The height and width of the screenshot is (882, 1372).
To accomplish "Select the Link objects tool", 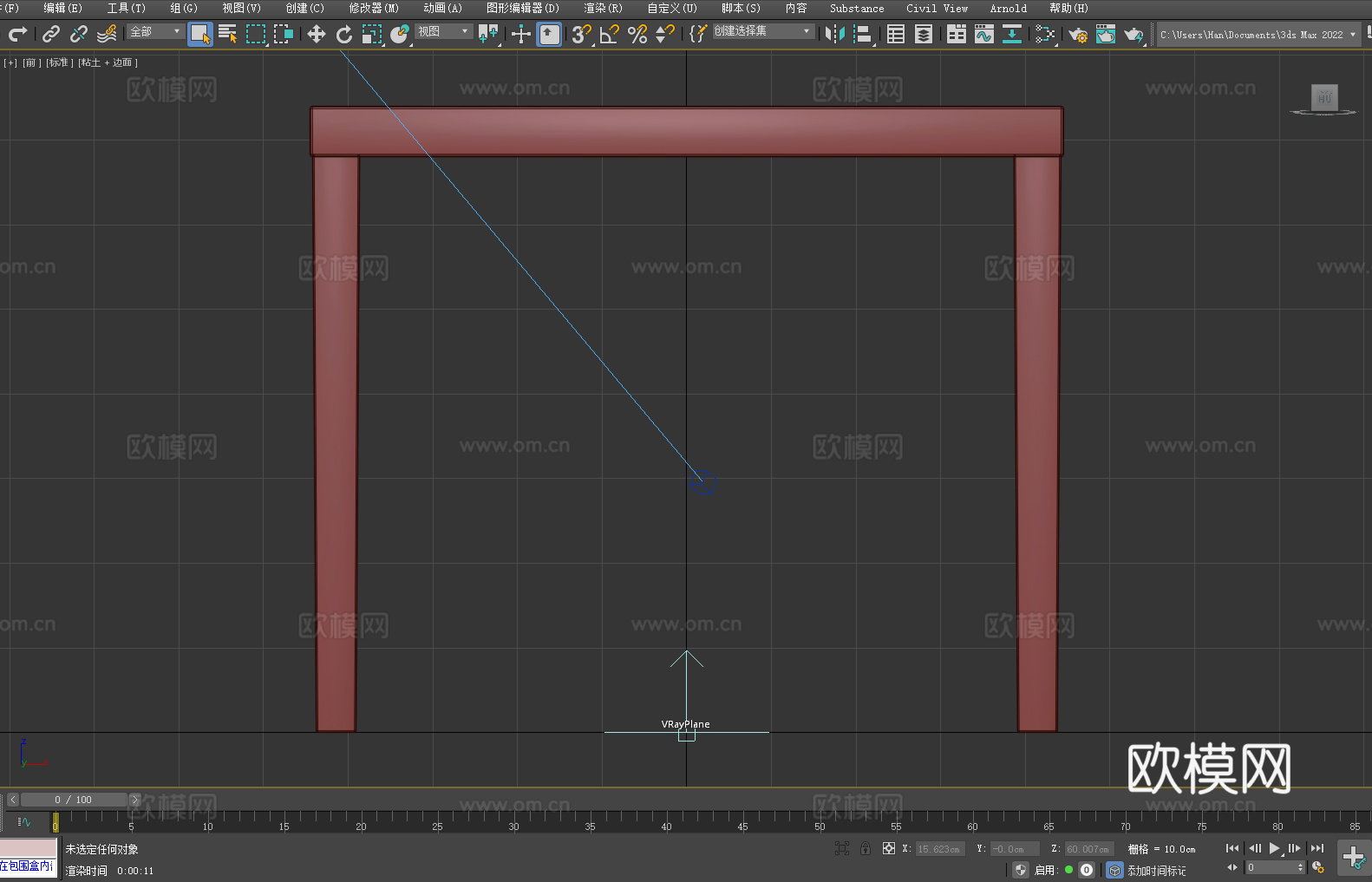I will (x=51, y=34).
